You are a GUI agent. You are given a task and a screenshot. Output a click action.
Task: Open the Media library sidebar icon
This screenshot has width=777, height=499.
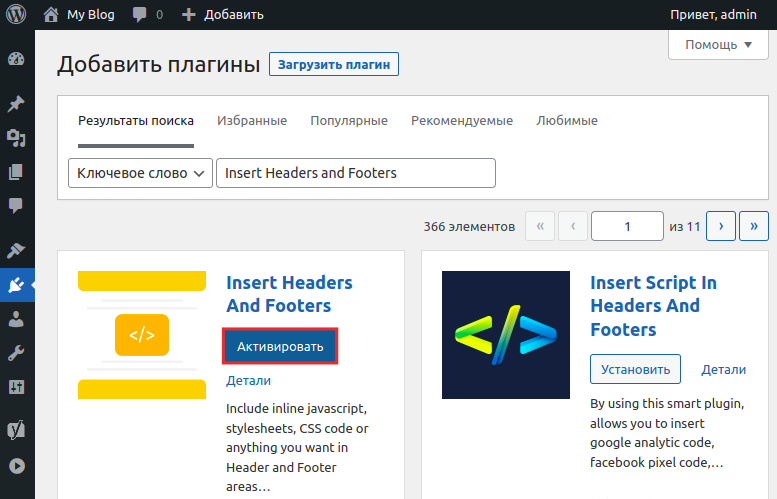click(x=16, y=138)
